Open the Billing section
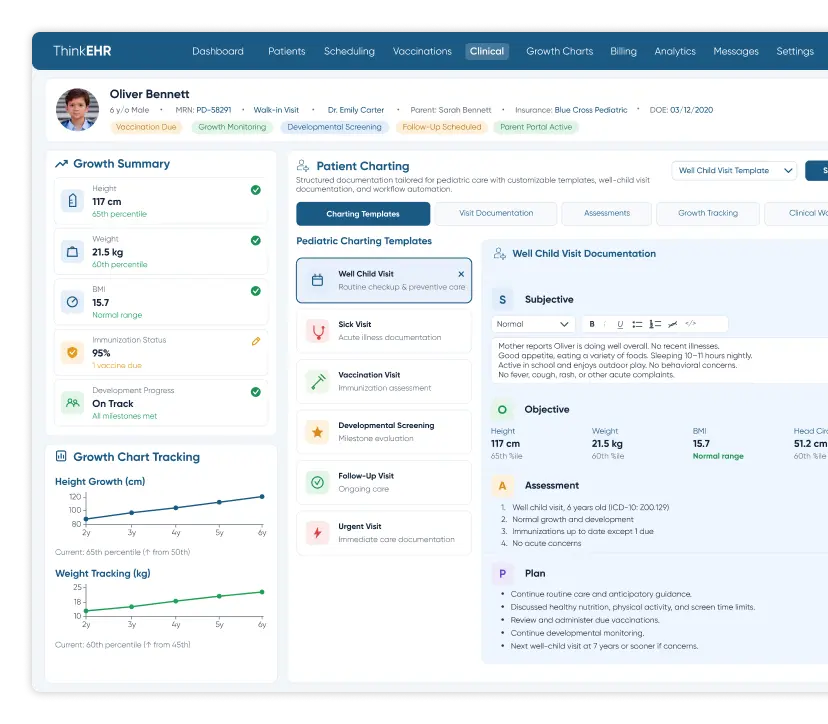This screenshot has width=828, height=724. pyautogui.click(x=624, y=51)
